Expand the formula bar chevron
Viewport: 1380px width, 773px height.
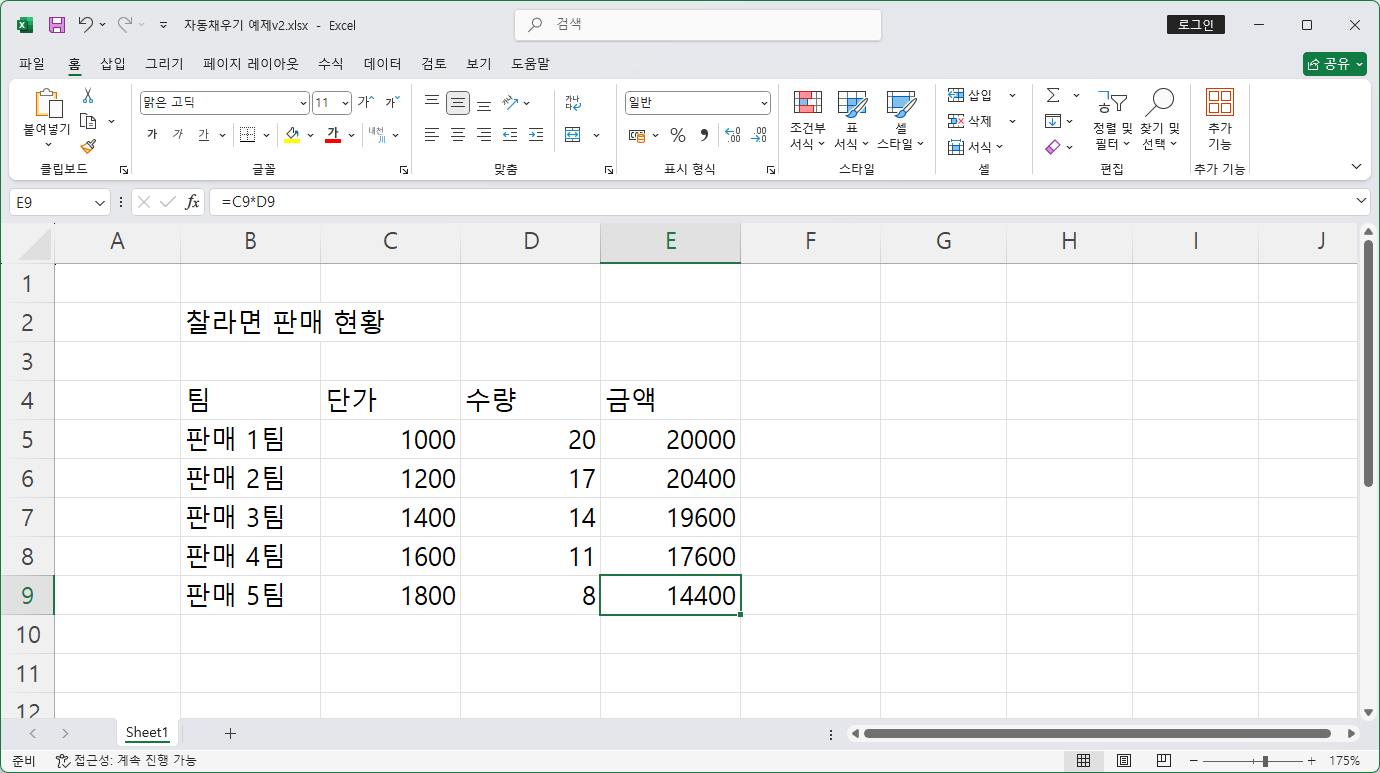tap(1360, 202)
